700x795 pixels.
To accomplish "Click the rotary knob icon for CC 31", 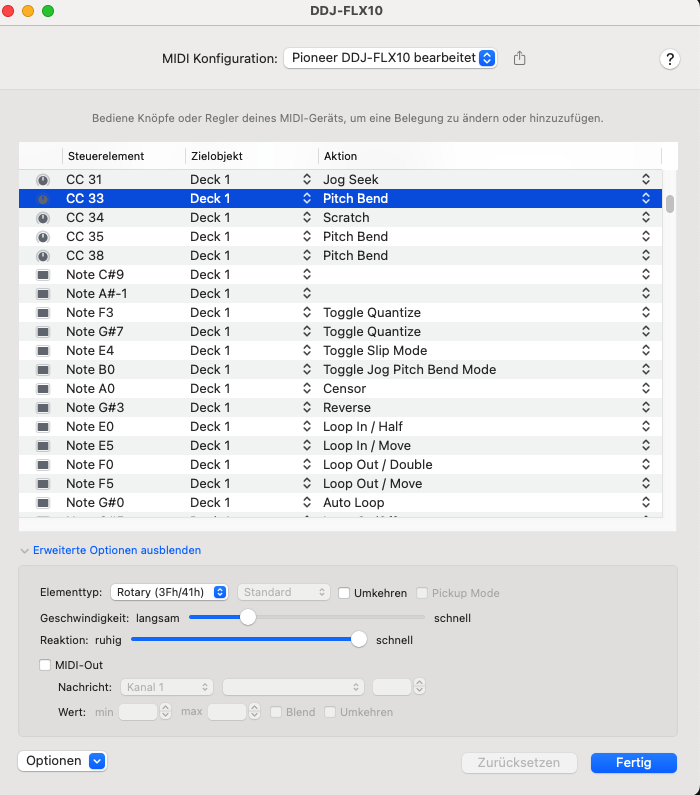I will click(43, 180).
